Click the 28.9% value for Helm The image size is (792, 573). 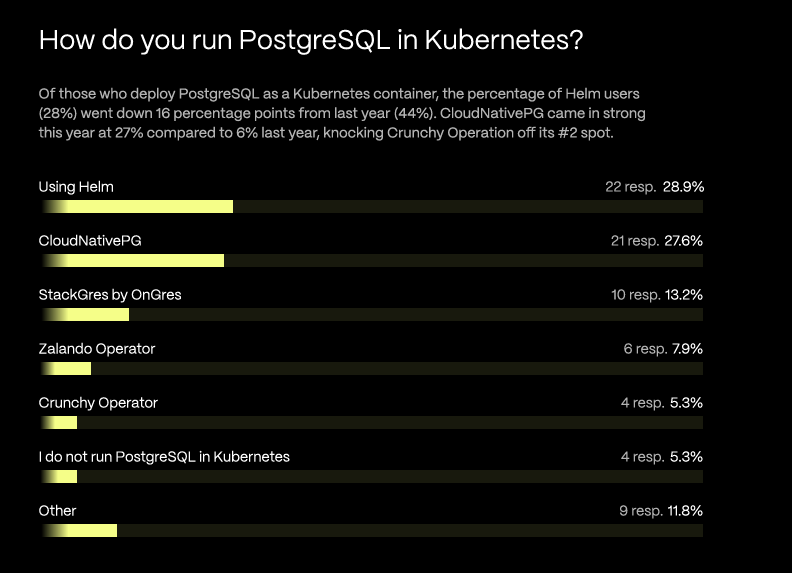683,187
